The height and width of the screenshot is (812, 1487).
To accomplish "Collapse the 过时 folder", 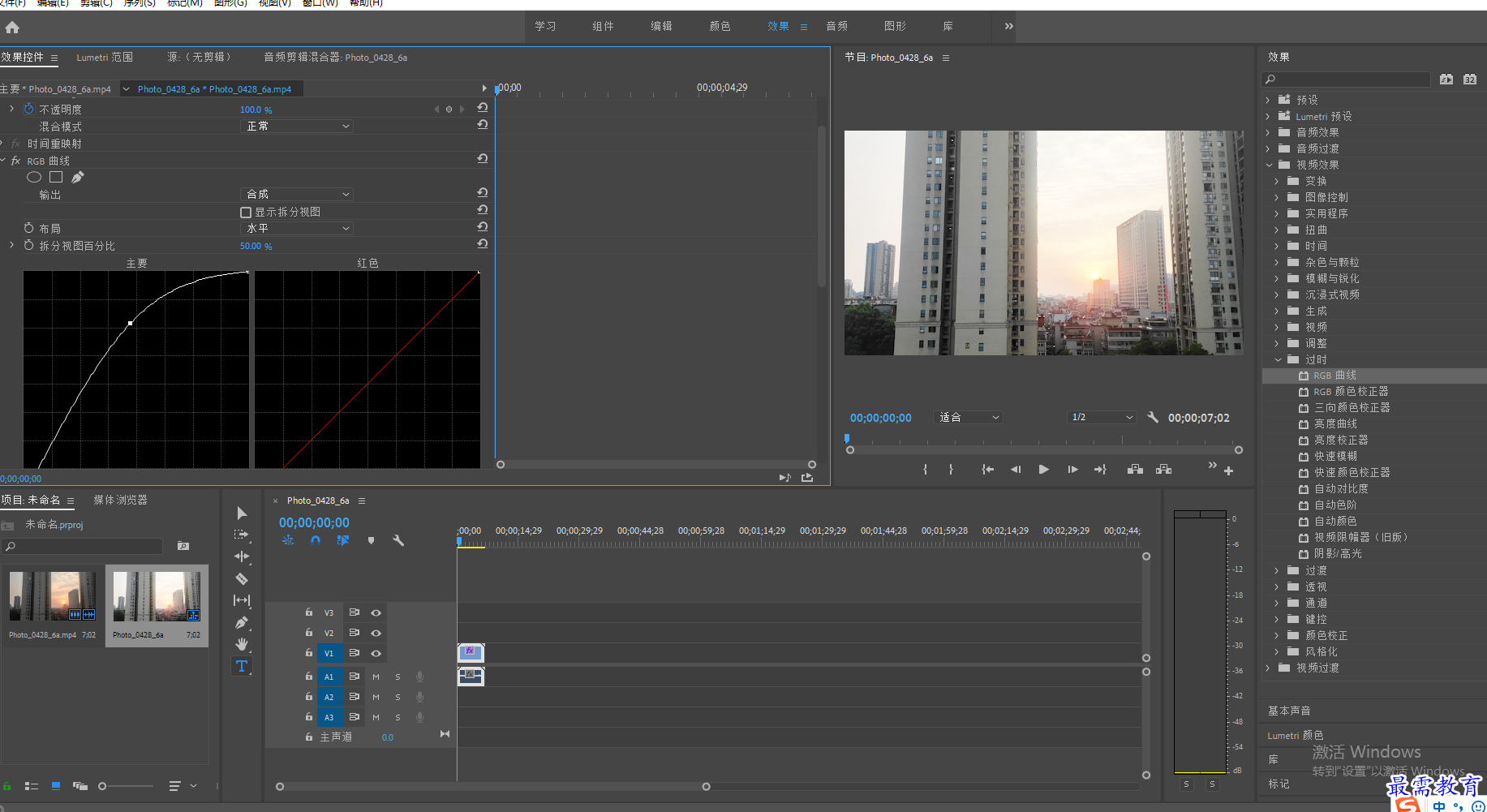I will [x=1278, y=359].
